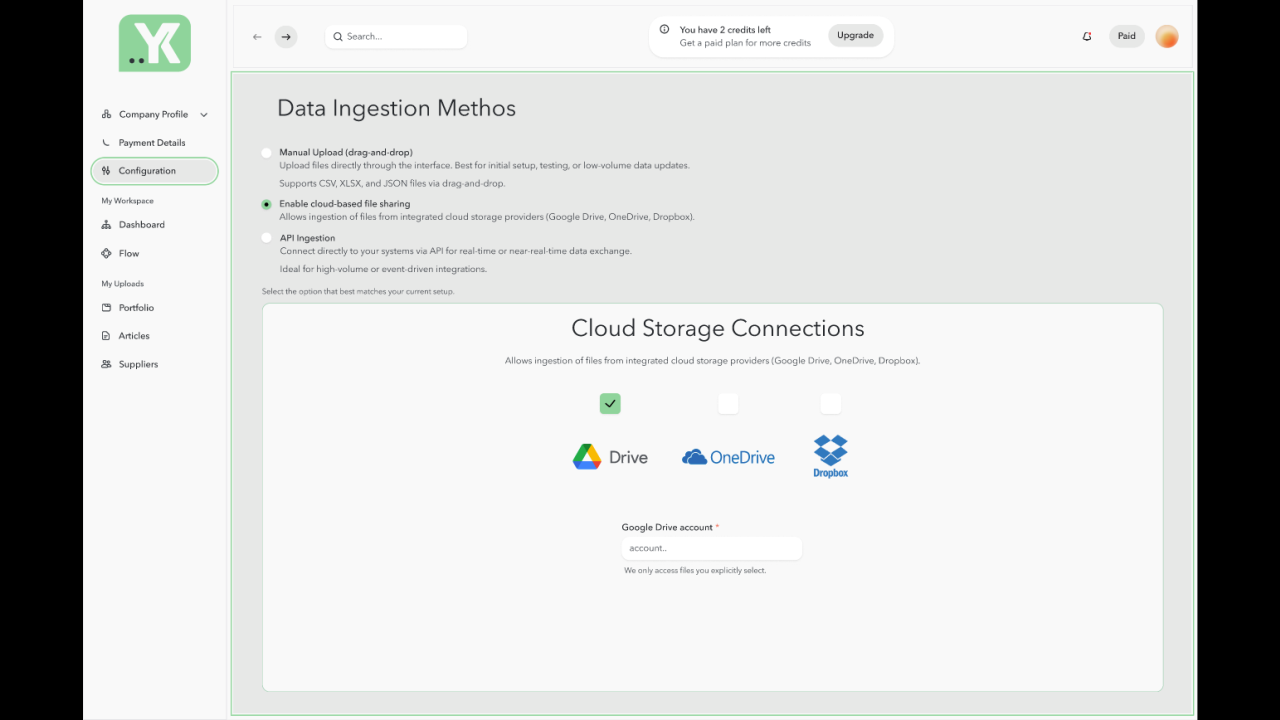Screen dimensions: 1280x720
Task: Click the OneDrive logo
Action: 728,457
